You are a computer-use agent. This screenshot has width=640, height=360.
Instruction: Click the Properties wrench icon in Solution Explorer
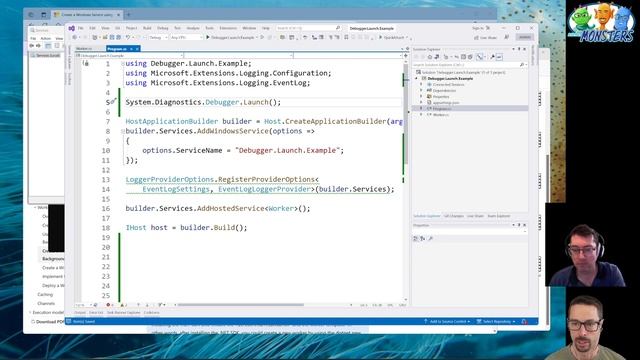[x=493, y=57]
